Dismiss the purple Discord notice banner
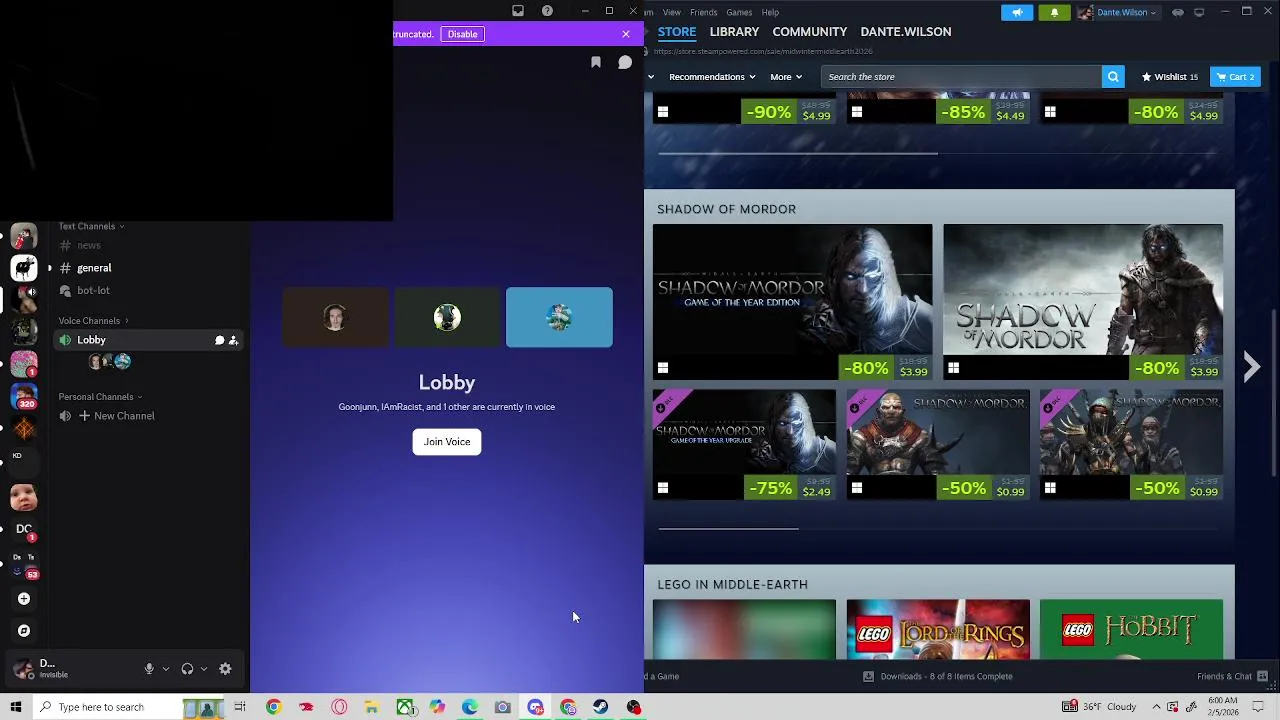Image resolution: width=1280 pixels, height=720 pixels. [x=626, y=34]
